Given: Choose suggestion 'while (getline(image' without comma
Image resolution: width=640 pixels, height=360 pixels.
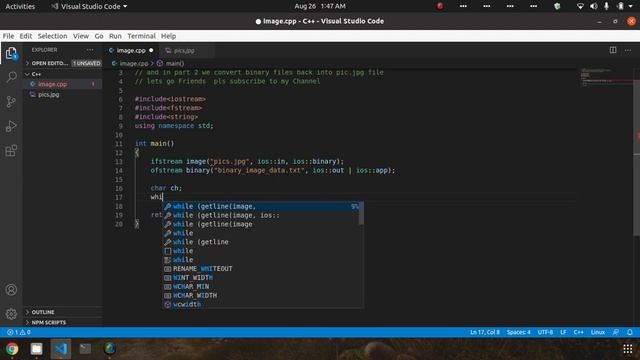Looking at the screenshot, I should click(261, 224).
